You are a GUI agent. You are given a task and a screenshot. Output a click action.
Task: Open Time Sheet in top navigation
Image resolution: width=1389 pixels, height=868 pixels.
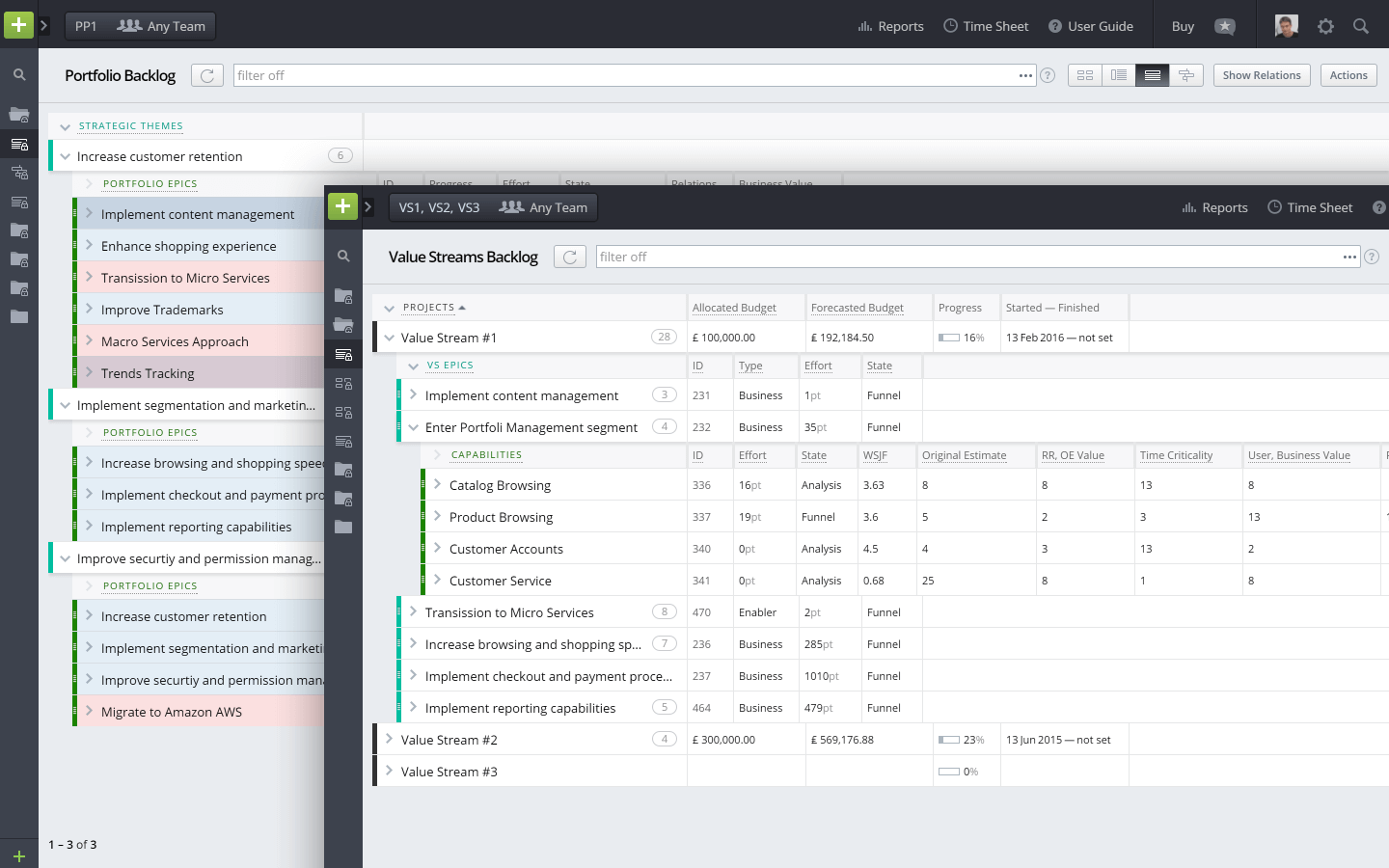[x=986, y=26]
